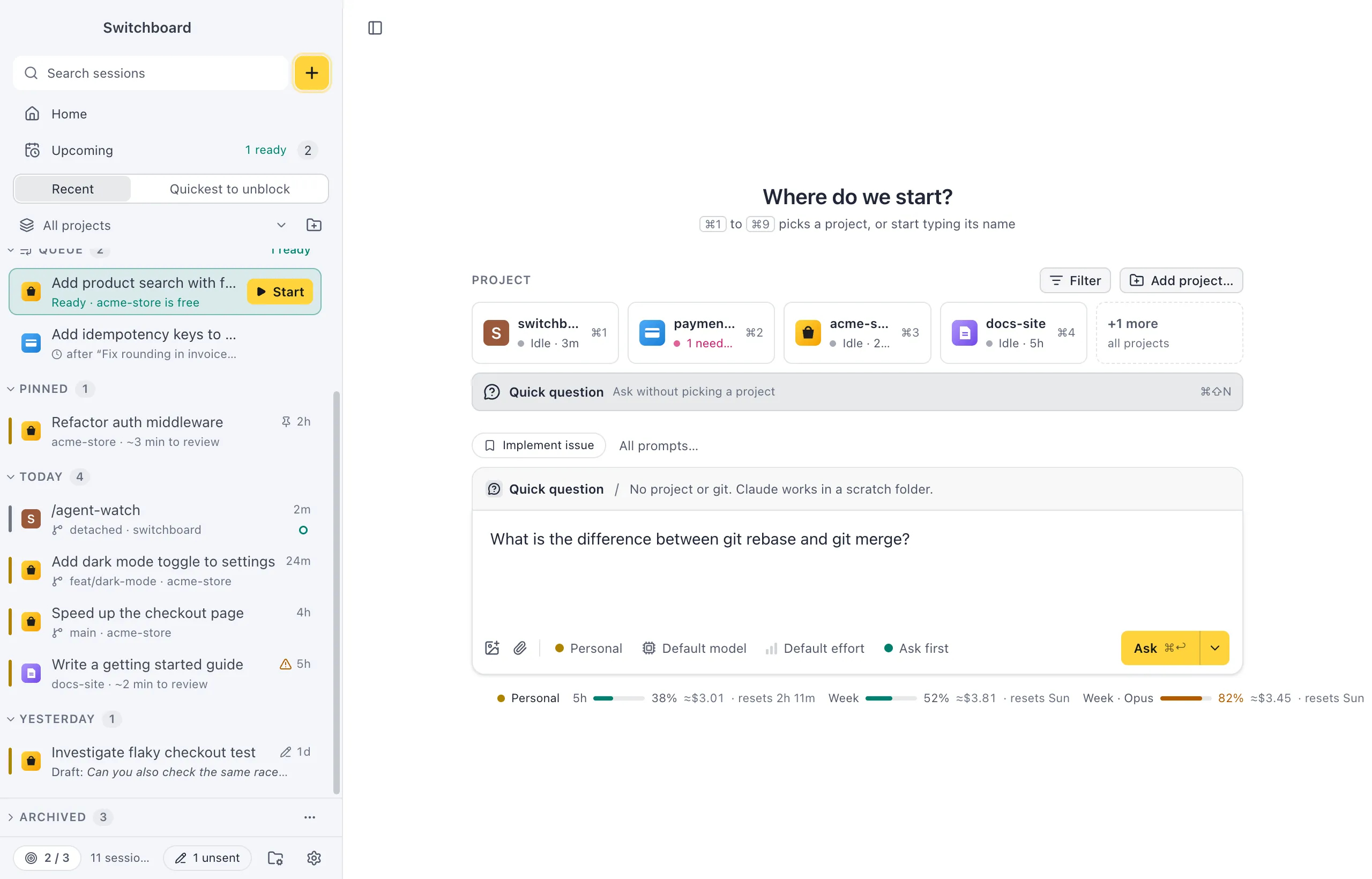Toggle the sidebar panel icon

[x=375, y=28]
